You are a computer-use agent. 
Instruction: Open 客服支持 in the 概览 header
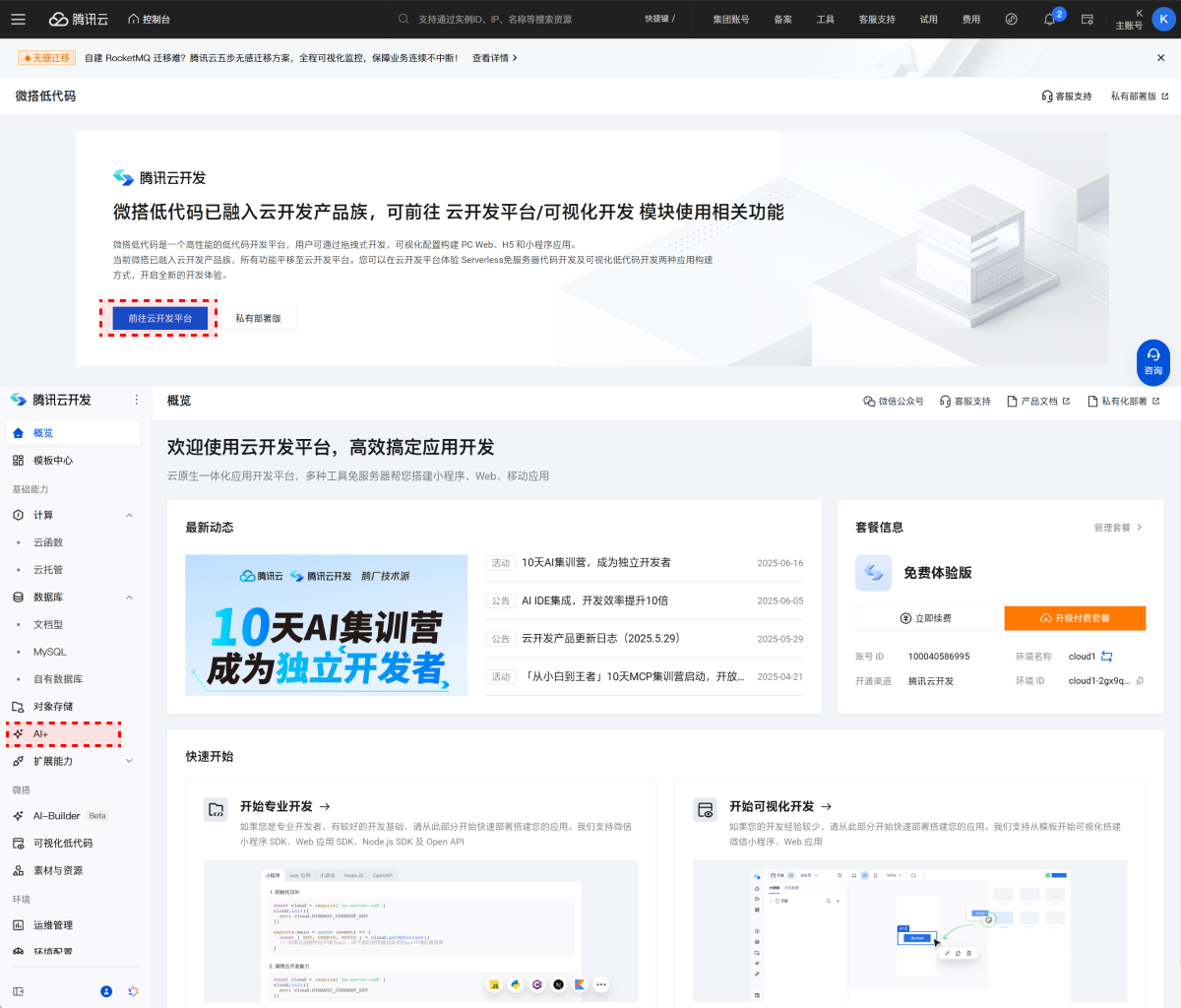965,402
